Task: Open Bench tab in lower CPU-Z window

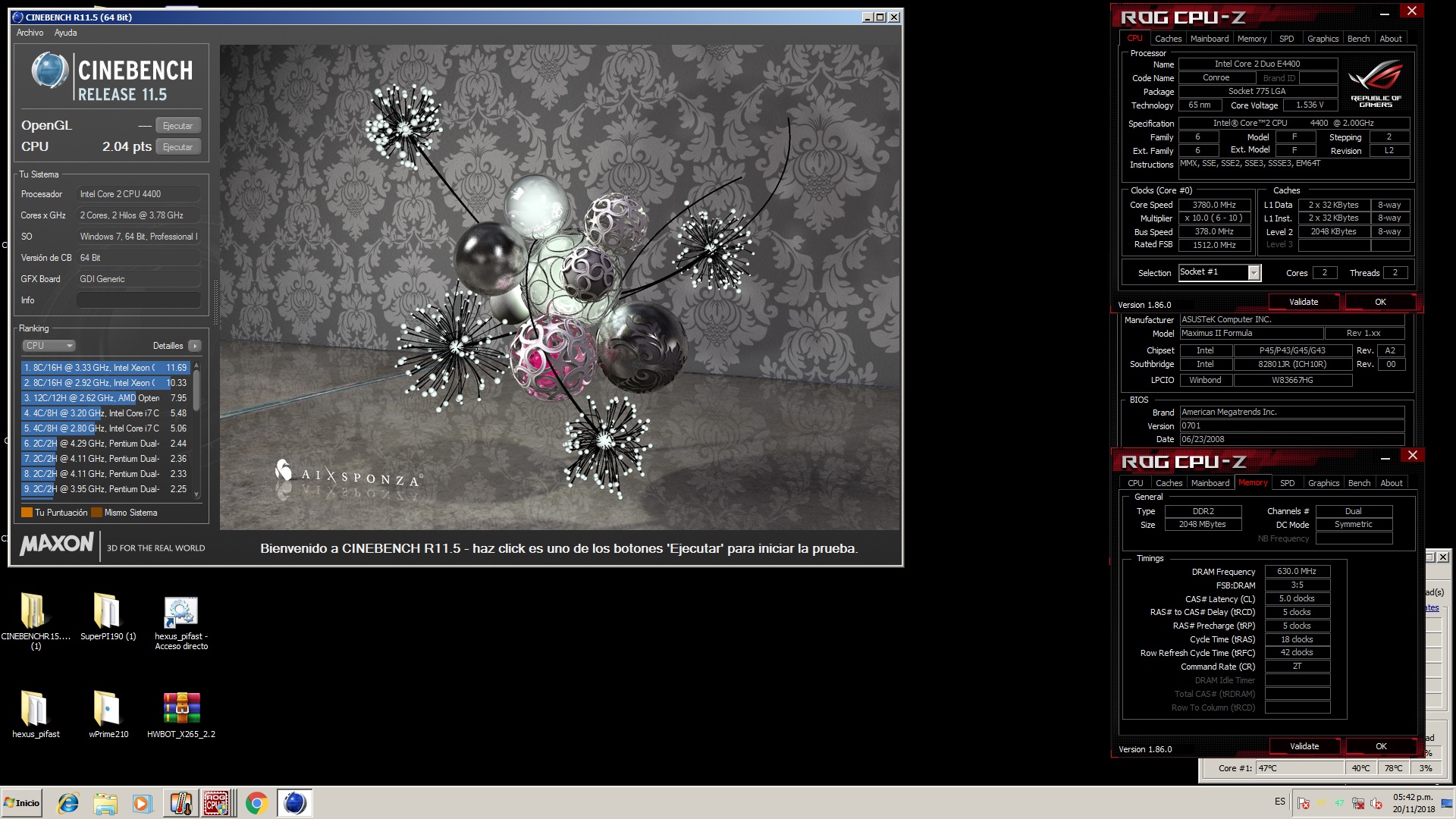Action: (1359, 483)
